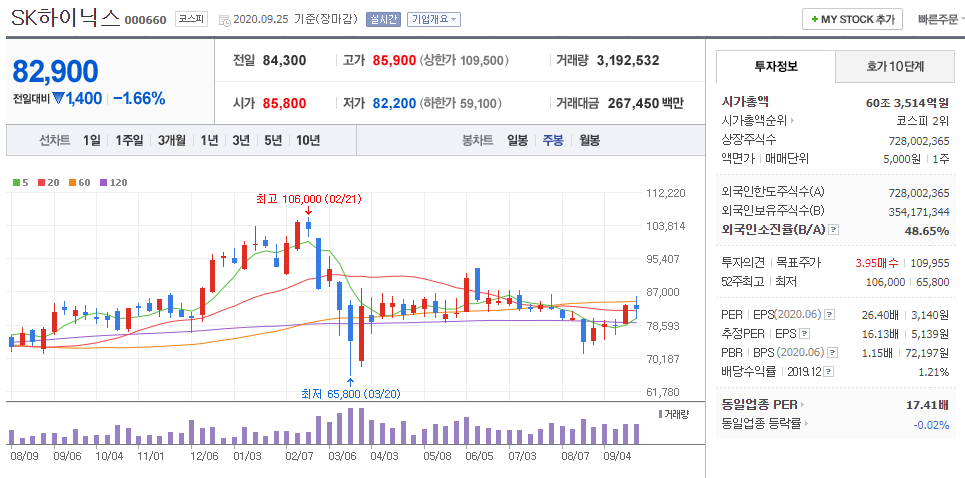
Task: Select the 3개월 line chart period
Action: point(171,140)
